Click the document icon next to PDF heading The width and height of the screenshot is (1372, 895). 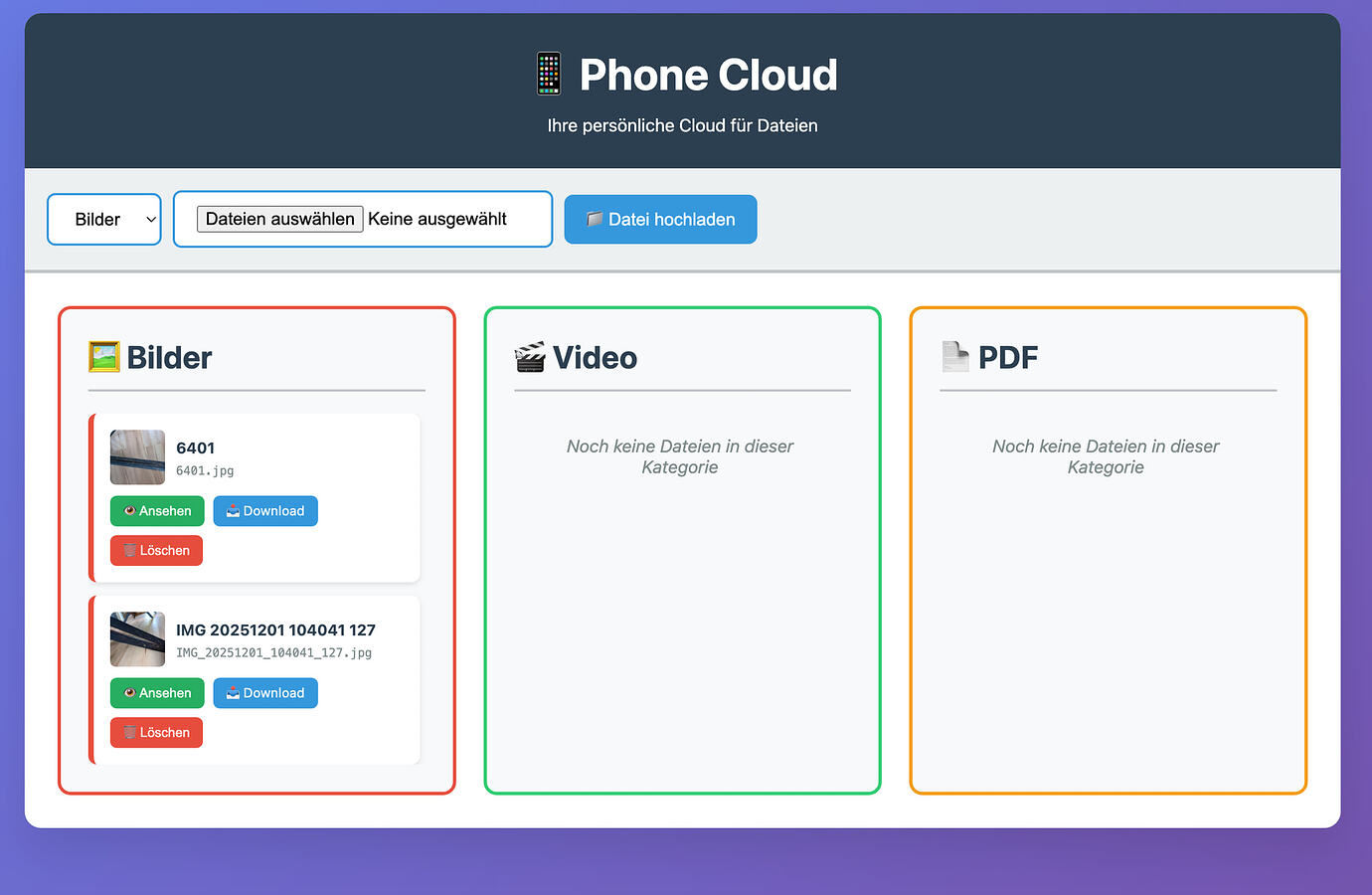tap(955, 356)
